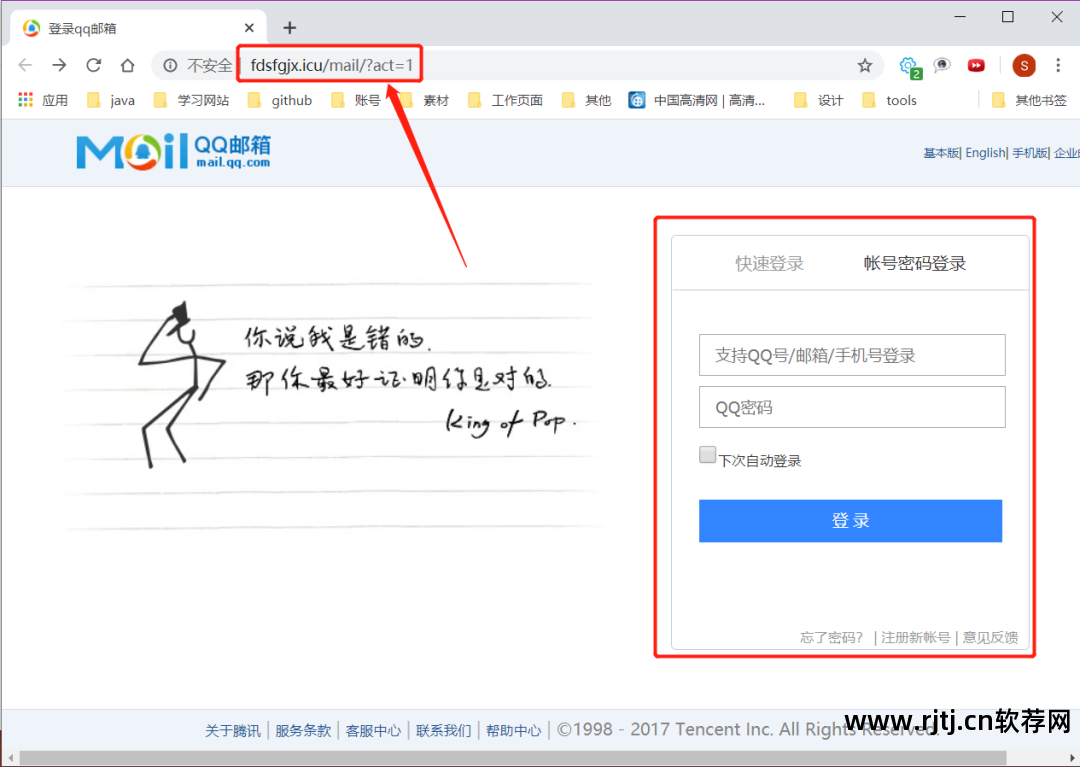Image resolution: width=1080 pixels, height=767 pixels.
Task: Switch to the 快速登录 tab
Action: point(769,262)
